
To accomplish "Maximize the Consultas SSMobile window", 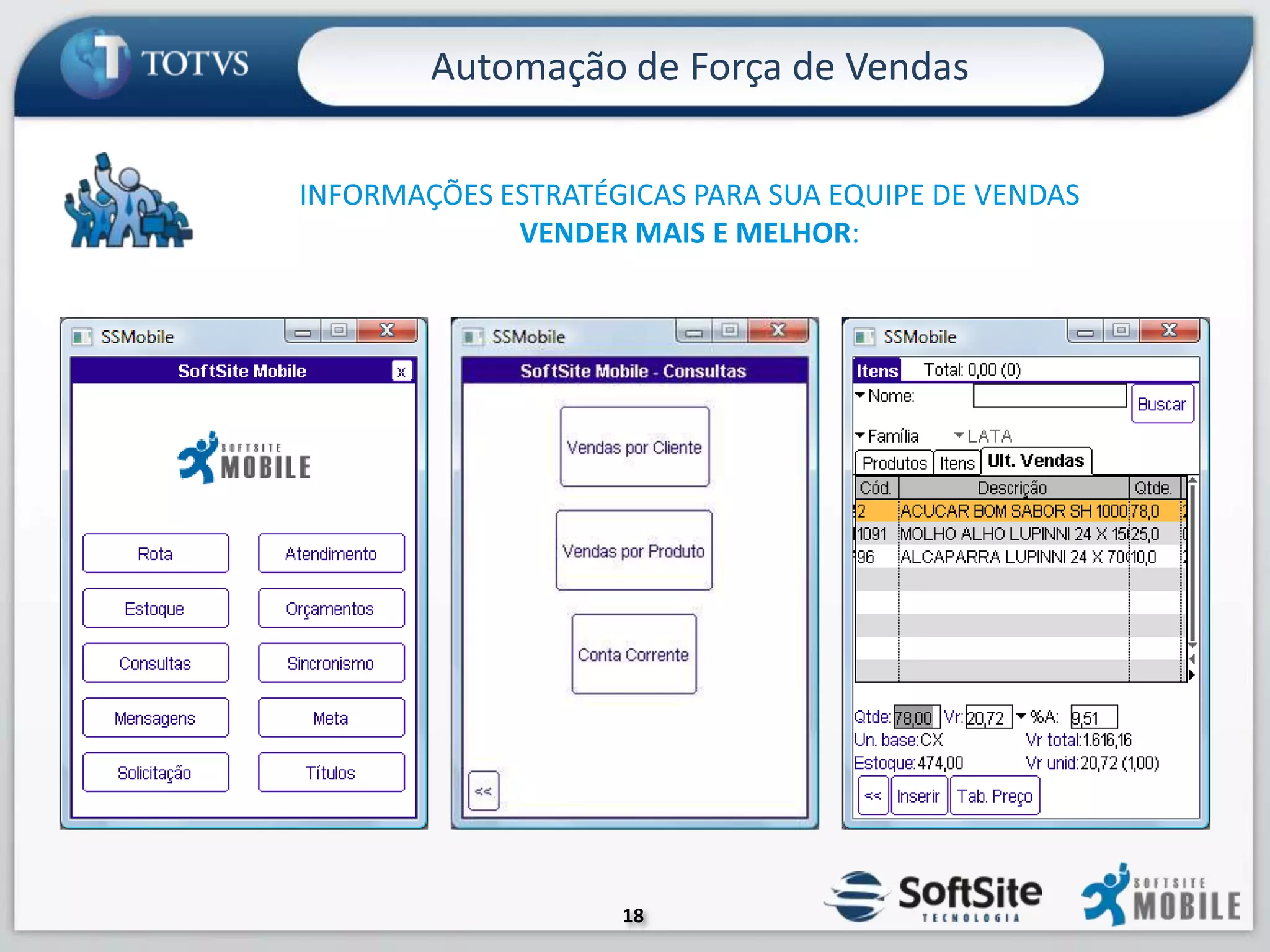I will pos(730,331).
